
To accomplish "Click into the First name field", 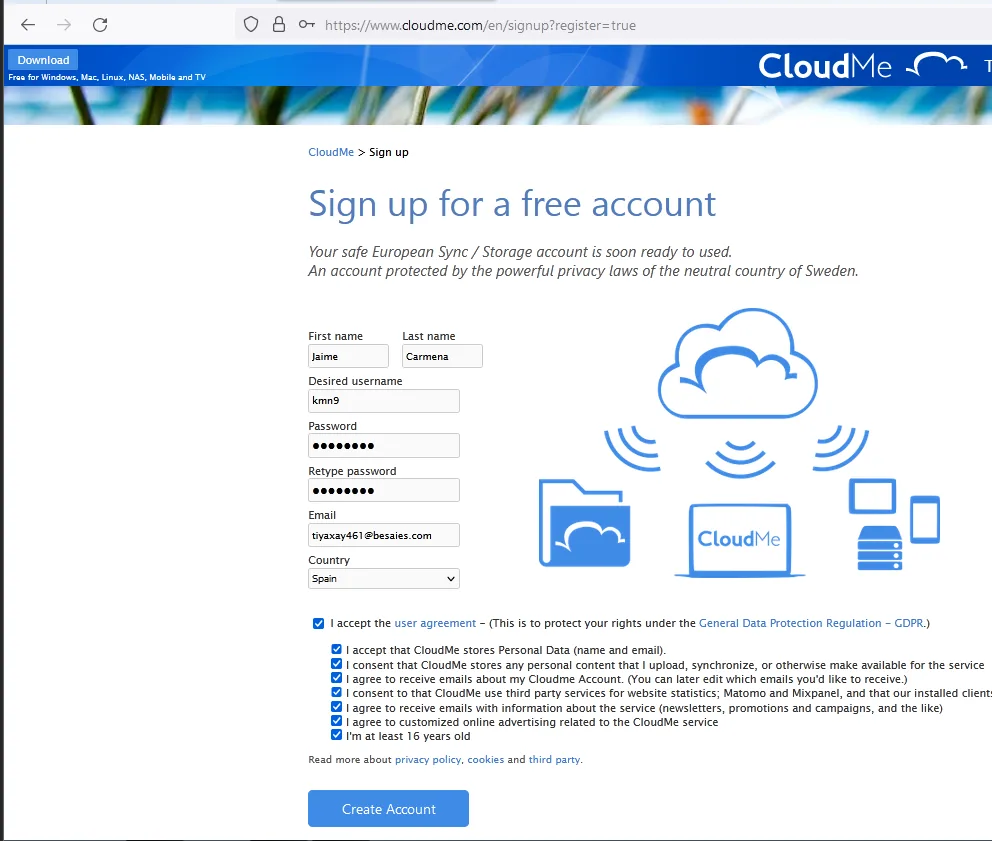I will [x=348, y=356].
